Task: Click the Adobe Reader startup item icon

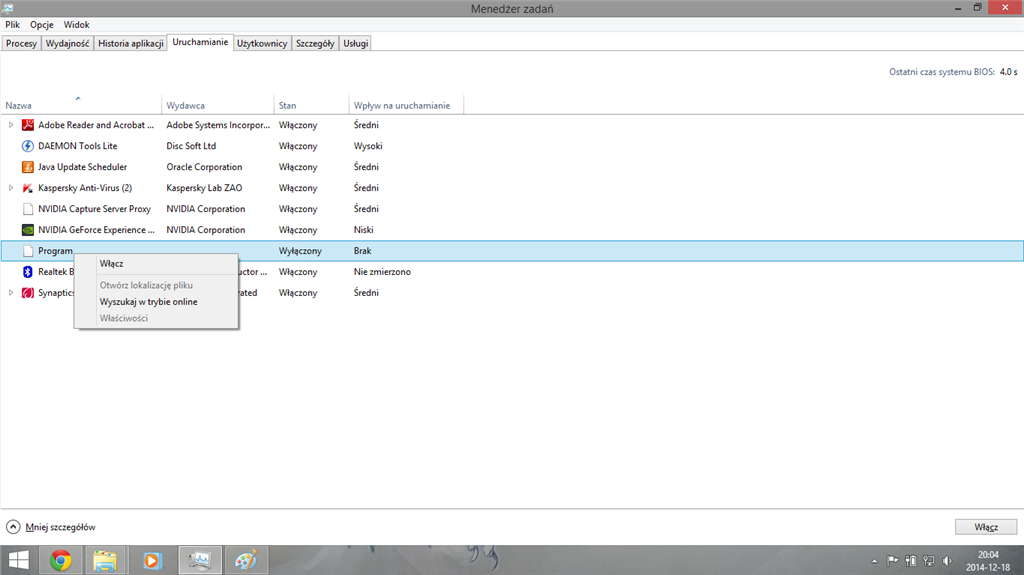Action: tap(27, 125)
